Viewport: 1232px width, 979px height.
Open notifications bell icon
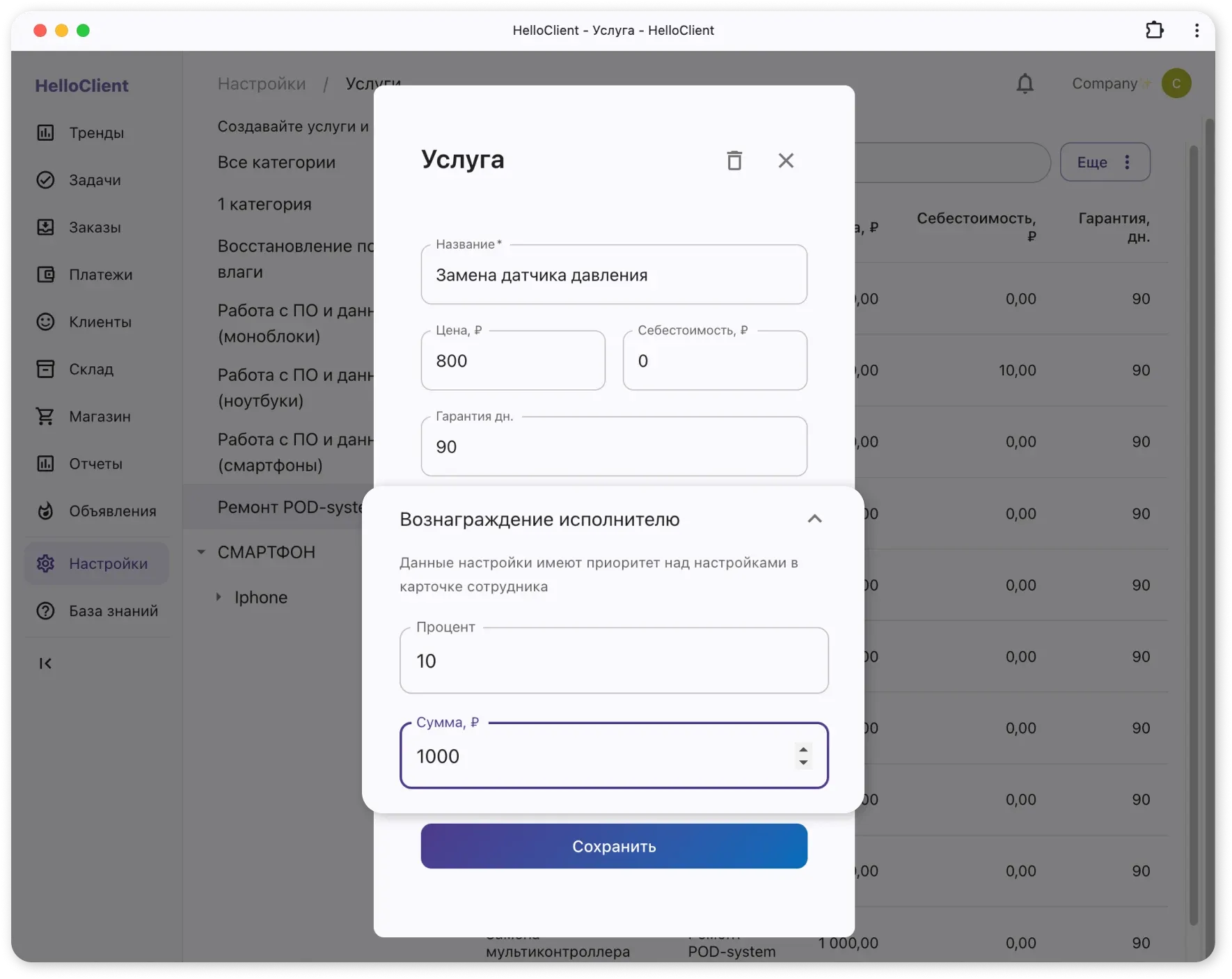[1025, 84]
